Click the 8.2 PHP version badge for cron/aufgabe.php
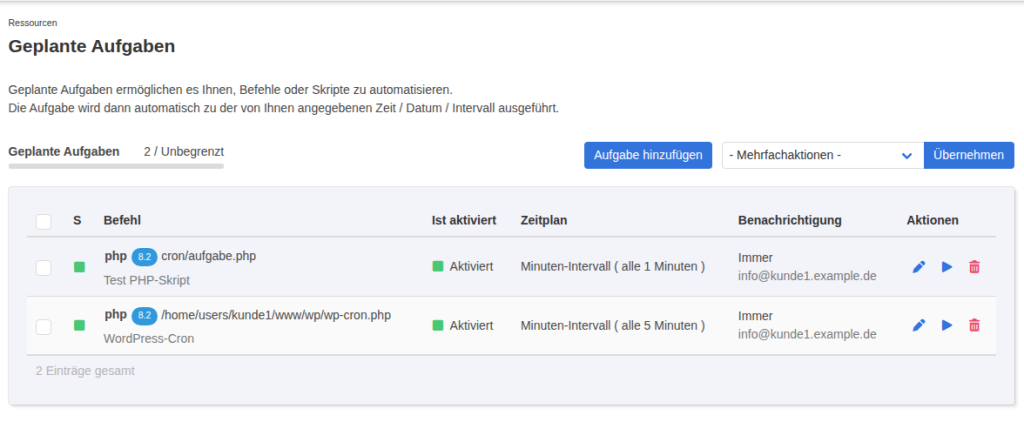This screenshot has height=422, width=1024. pos(144,257)
